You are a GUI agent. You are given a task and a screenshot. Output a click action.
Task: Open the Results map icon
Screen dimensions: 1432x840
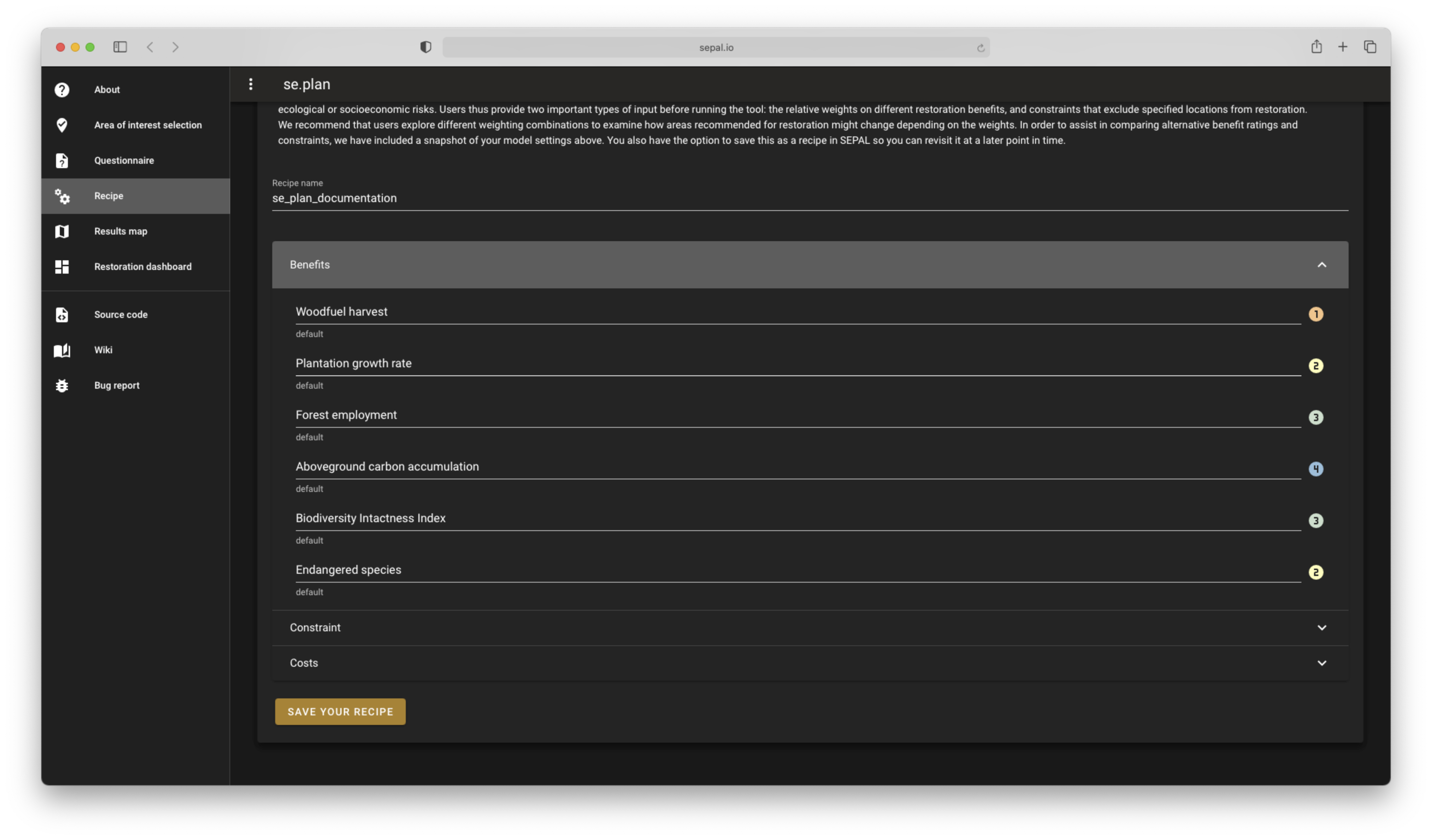(x=62, y=231)
